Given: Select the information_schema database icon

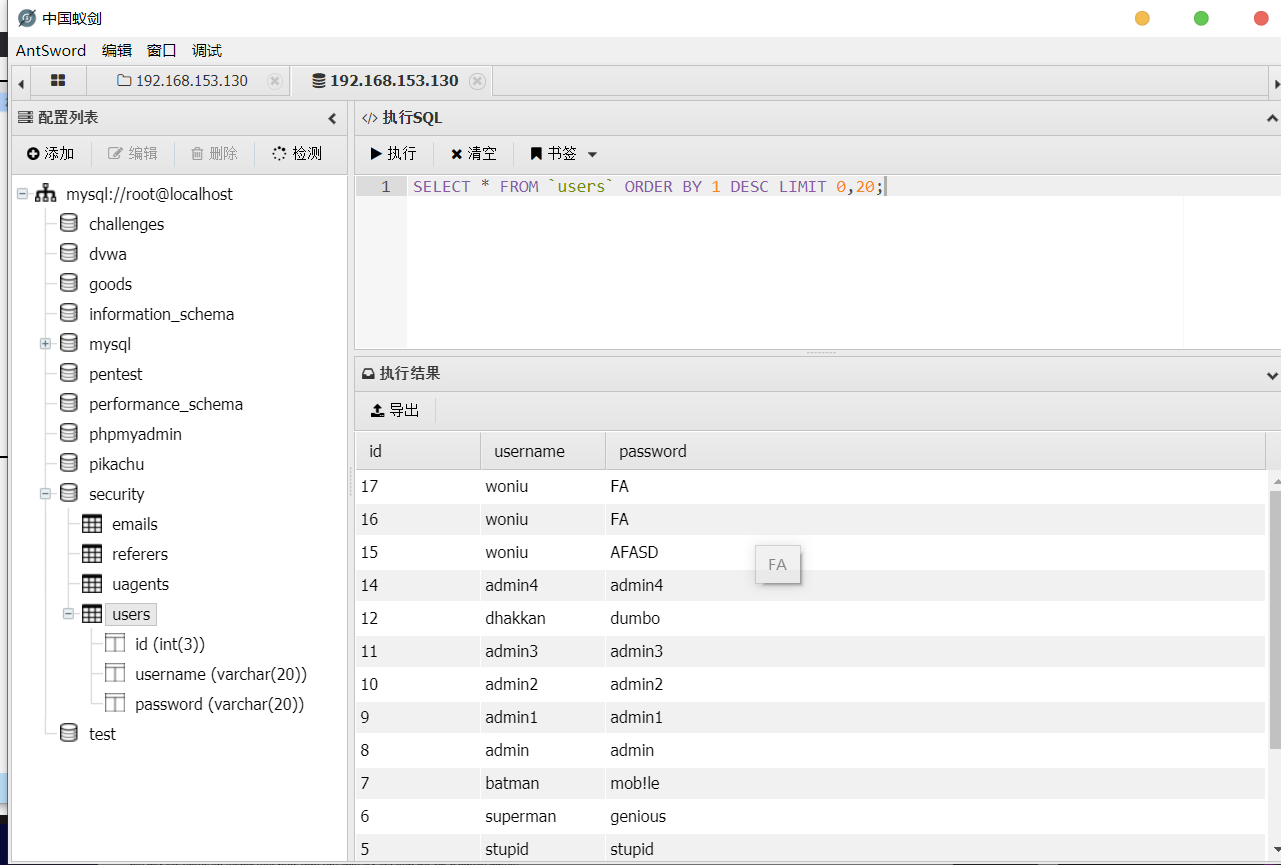Looking at the screenshot, I should click(69, 314).
